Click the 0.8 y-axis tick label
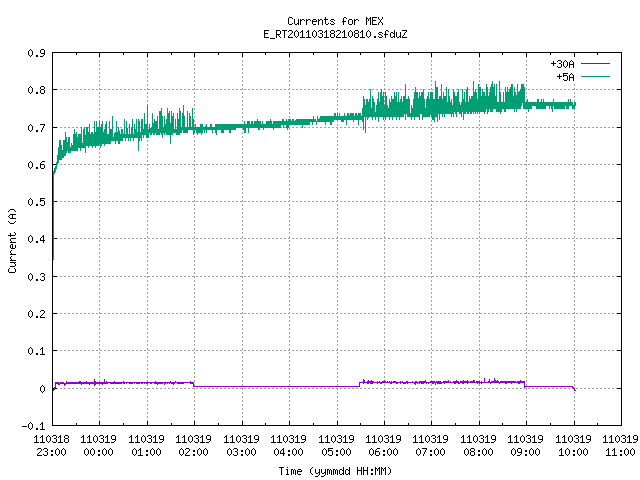The width and height of the screenshot is (640, 480). point(36,90)
